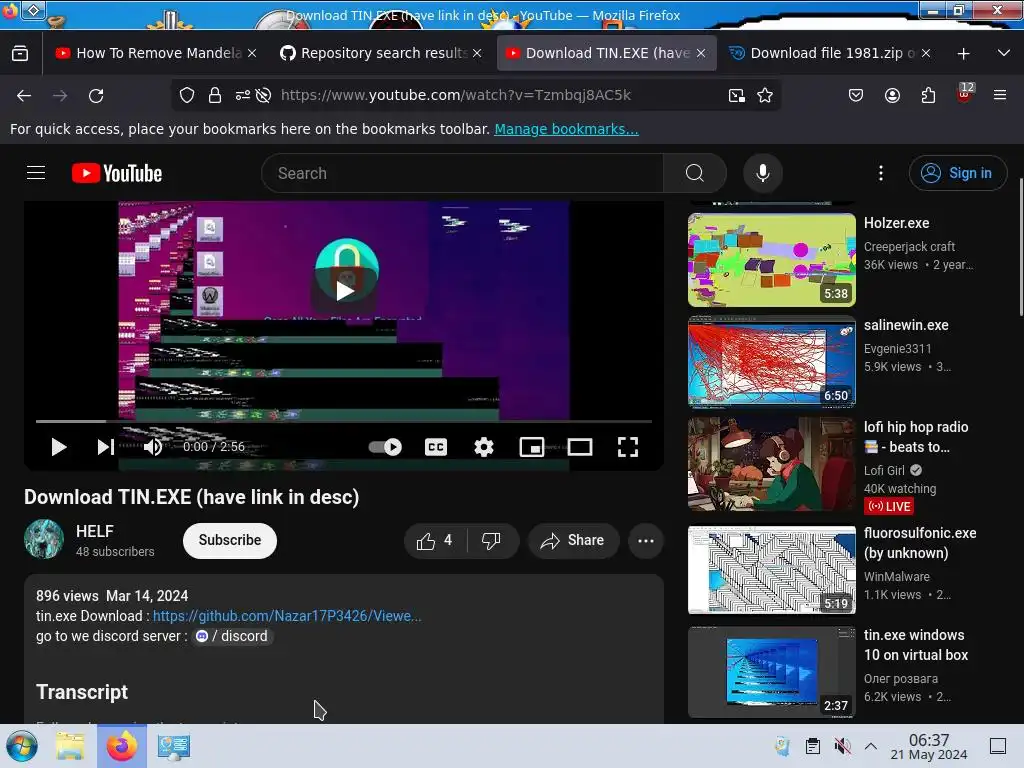Open Firefox application menu
The width and height of the screenshot is (1024, 768).
pos(1000,95)
